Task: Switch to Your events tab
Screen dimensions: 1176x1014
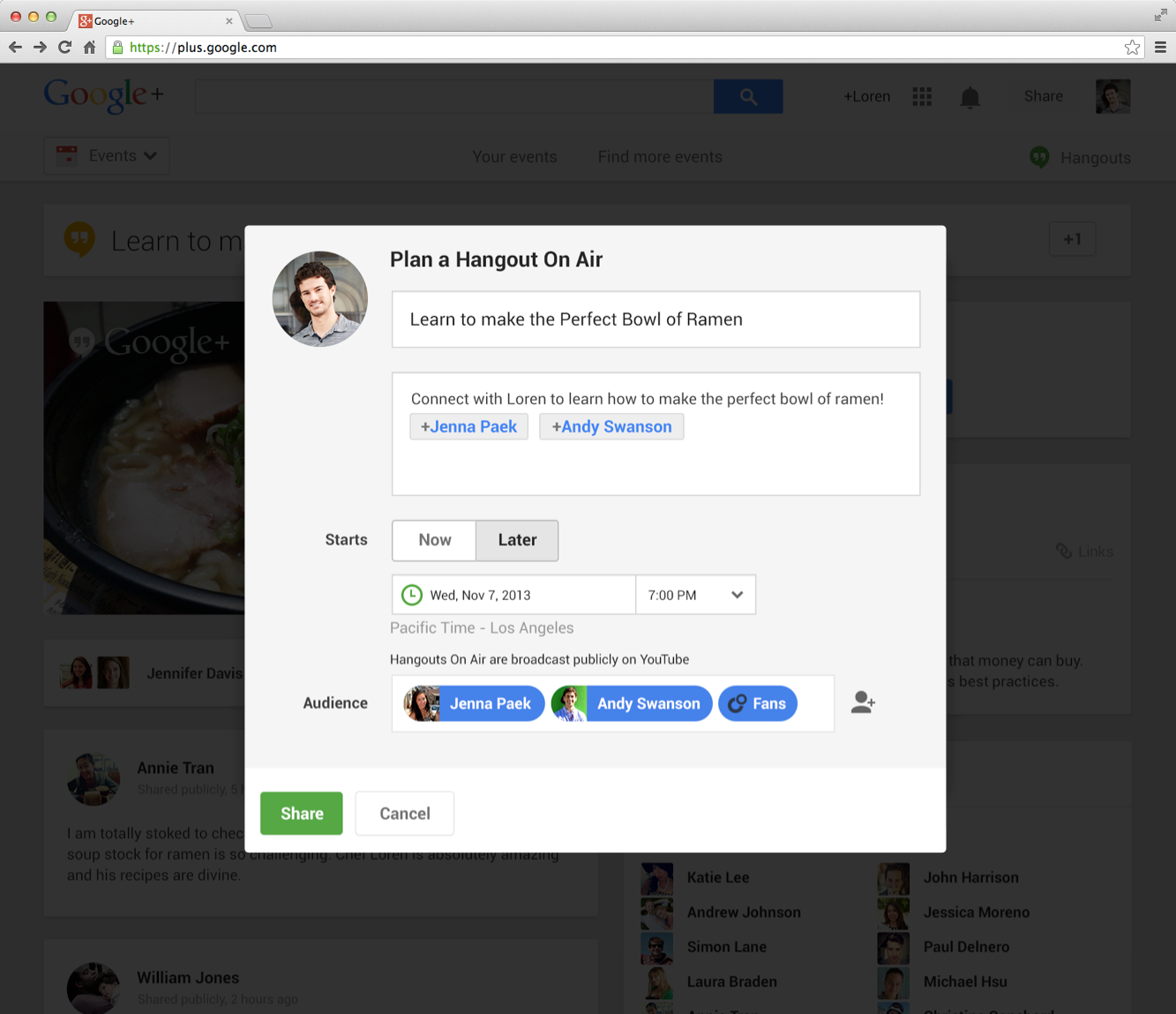Action: (514, 157)
